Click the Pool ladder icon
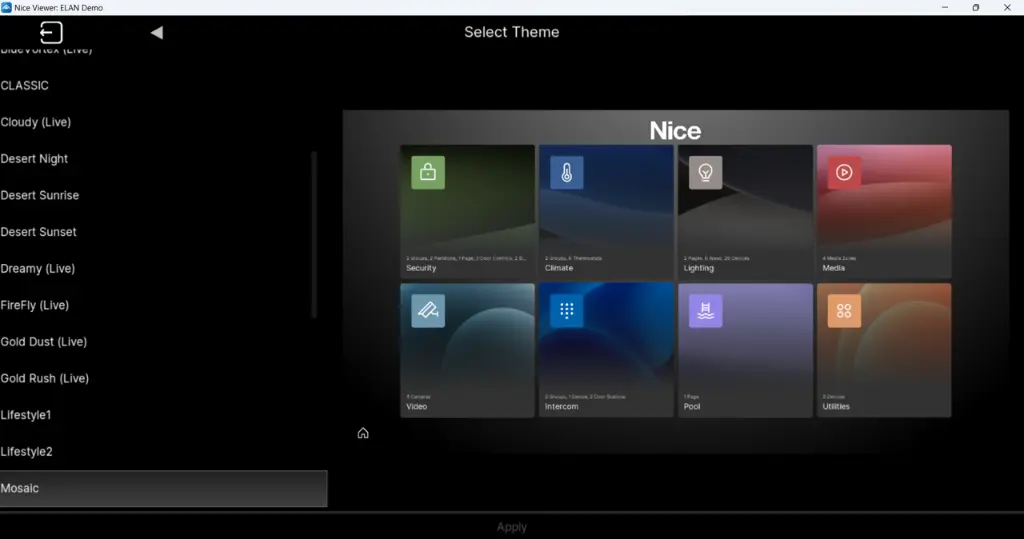Screen dimensions: 1024x539 pyautogui.click(x=705, y=311)
